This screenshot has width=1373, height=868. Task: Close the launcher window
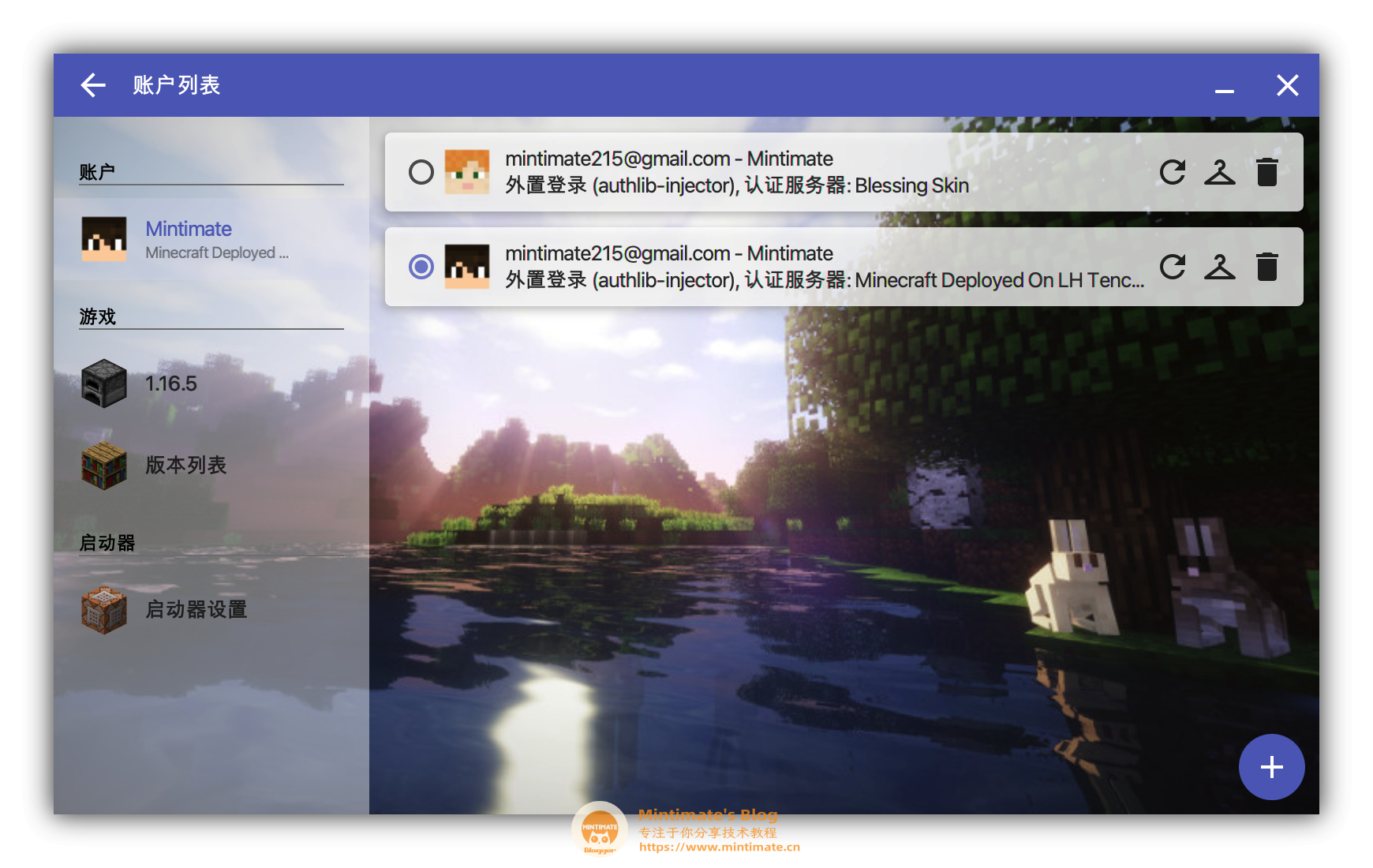pyautogui.click(x=1288, y=85)
